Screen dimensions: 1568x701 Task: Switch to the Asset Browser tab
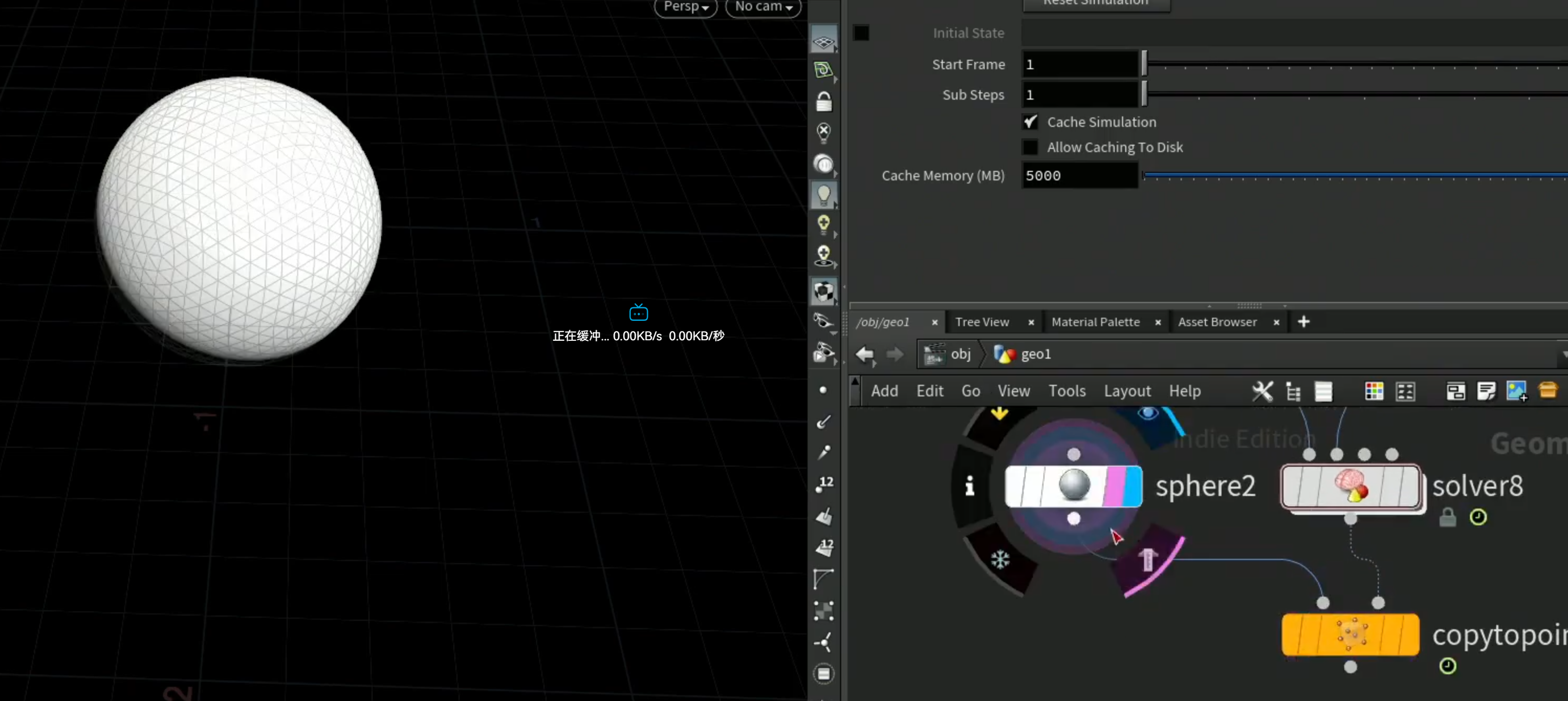1217,322
